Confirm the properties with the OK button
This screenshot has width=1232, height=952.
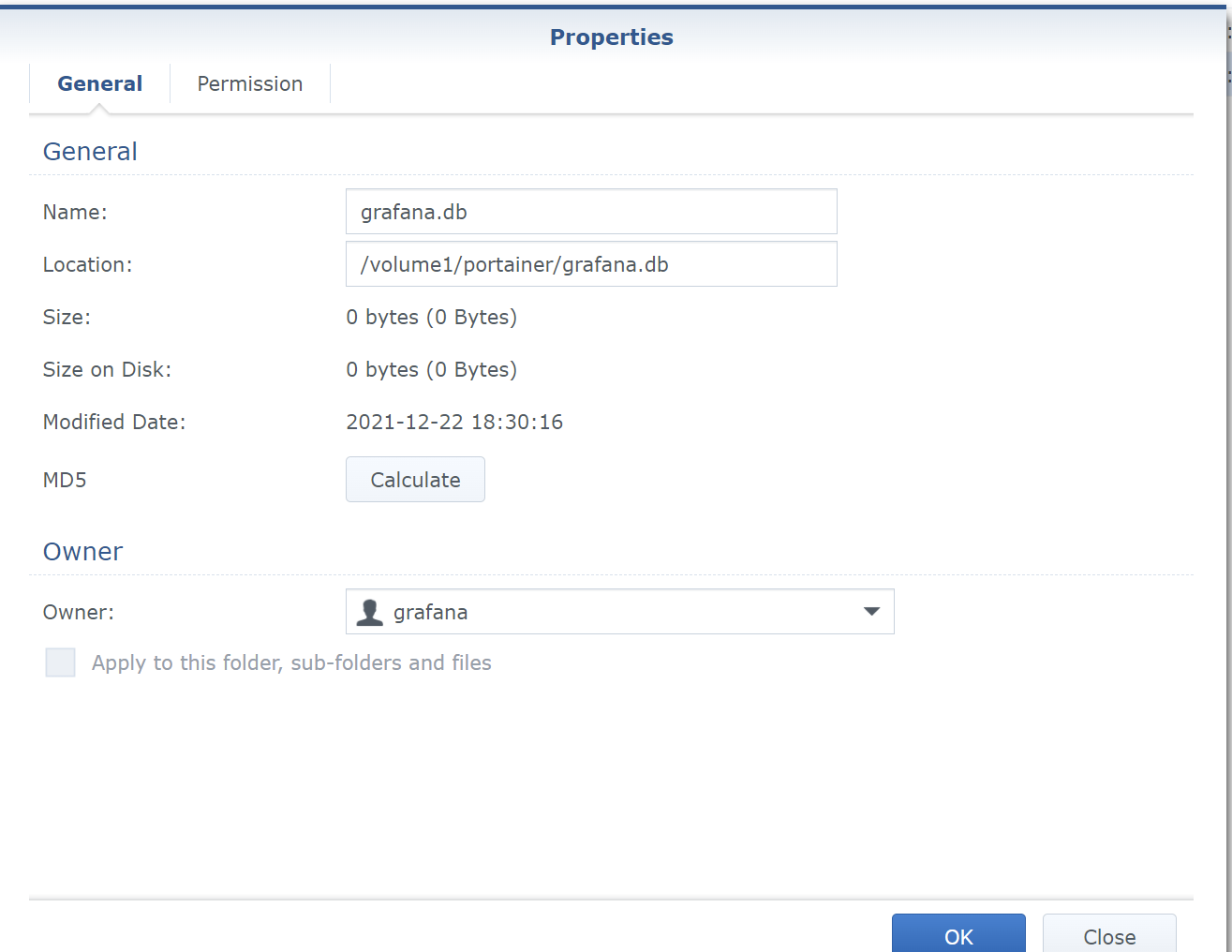[958, 935]
